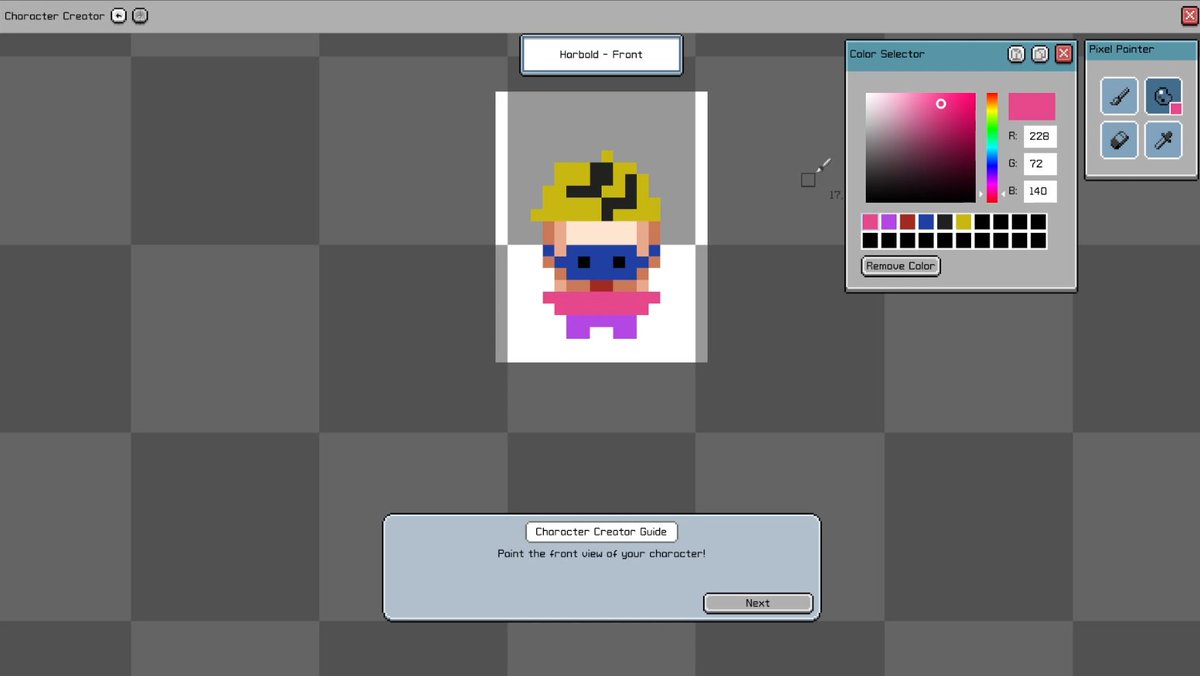Click the G value field showing 72
Image resolution: width=1200 pixels, height=676 pixels.
(x=1040, y=164)
